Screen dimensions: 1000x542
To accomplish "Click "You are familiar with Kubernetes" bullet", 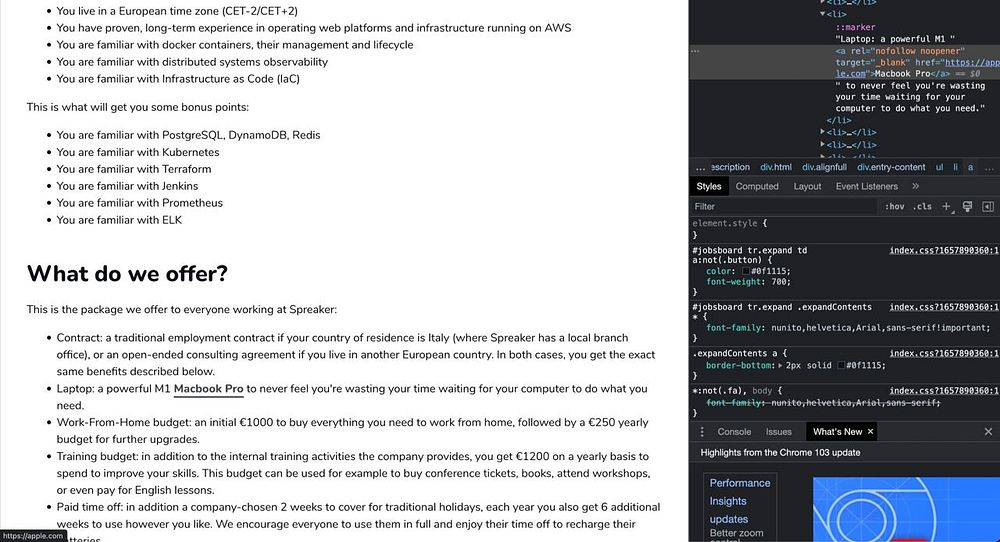I will (x=138, y=152).
